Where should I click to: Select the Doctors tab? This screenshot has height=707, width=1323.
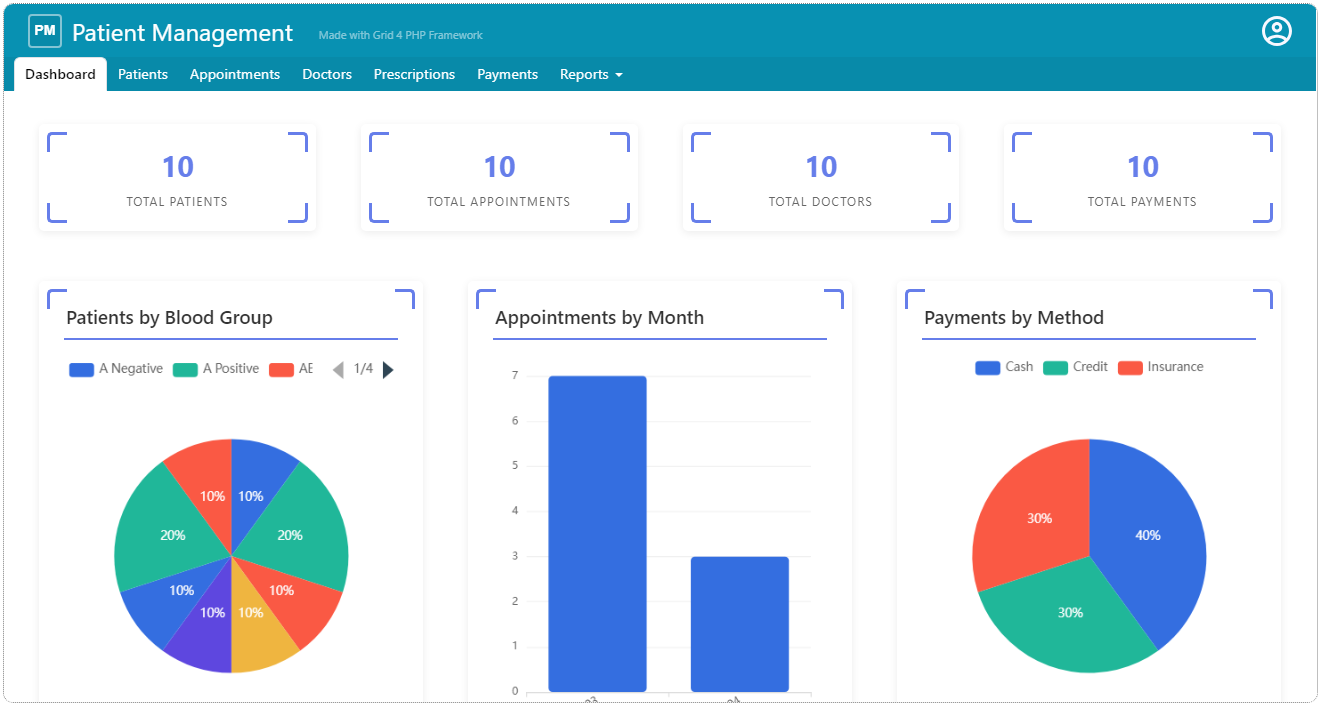tap(327, 74)
